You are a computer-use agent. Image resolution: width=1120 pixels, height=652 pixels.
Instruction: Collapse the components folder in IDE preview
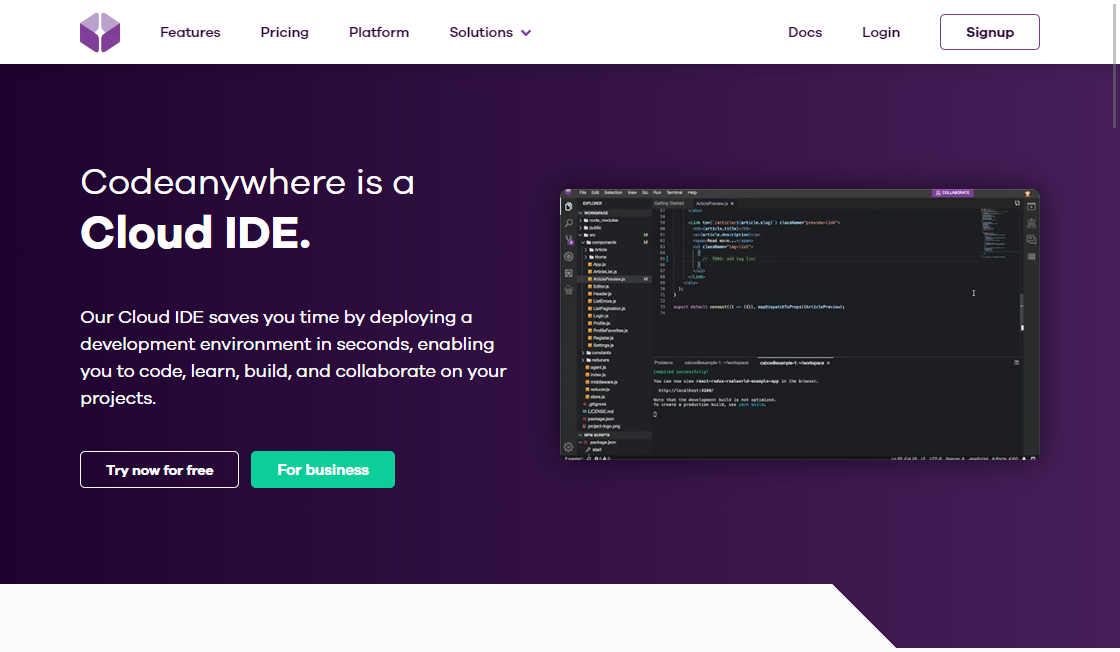[x=600, y=242]
